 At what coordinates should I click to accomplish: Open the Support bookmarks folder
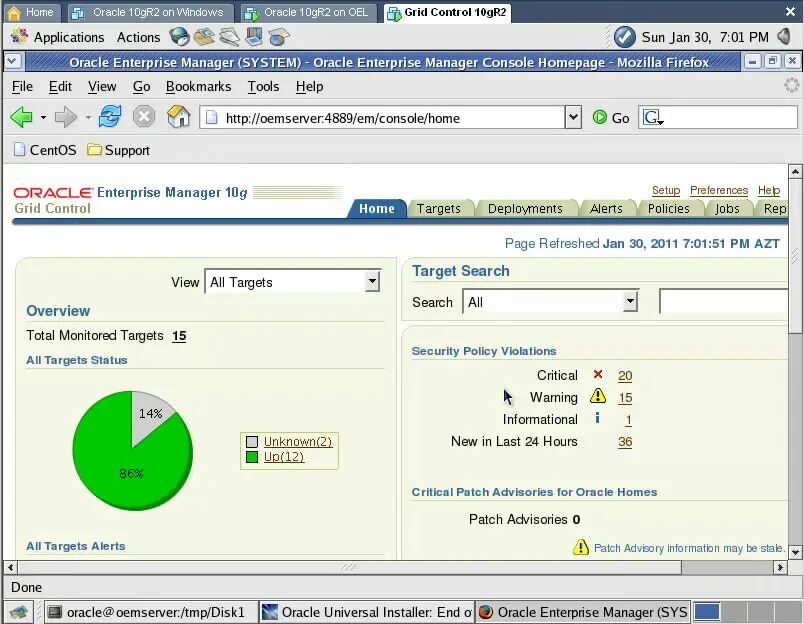(x=118, y=150)
